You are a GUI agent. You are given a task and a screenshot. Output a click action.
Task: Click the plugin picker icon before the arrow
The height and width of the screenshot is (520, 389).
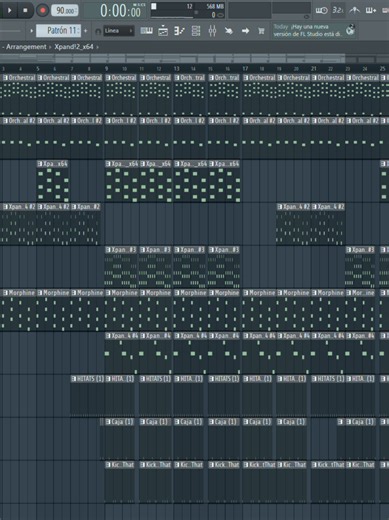(229, 31)
